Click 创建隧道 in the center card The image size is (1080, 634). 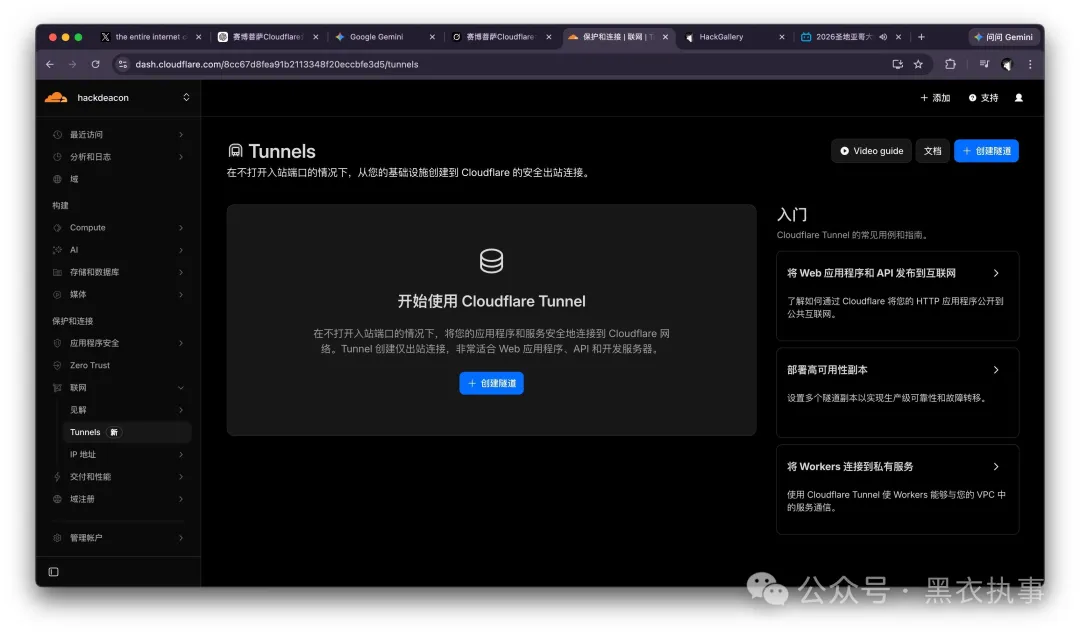[491, 383]
